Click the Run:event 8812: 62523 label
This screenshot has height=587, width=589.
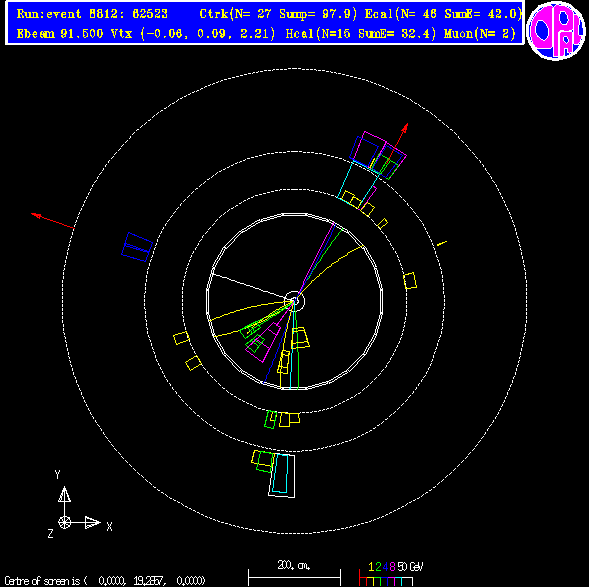(92, 14)
